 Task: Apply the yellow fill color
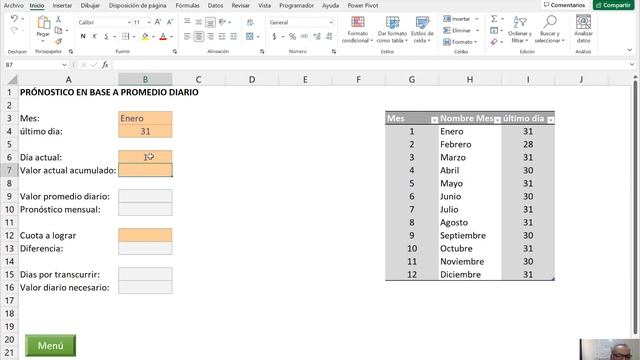(x=145, y=37)
